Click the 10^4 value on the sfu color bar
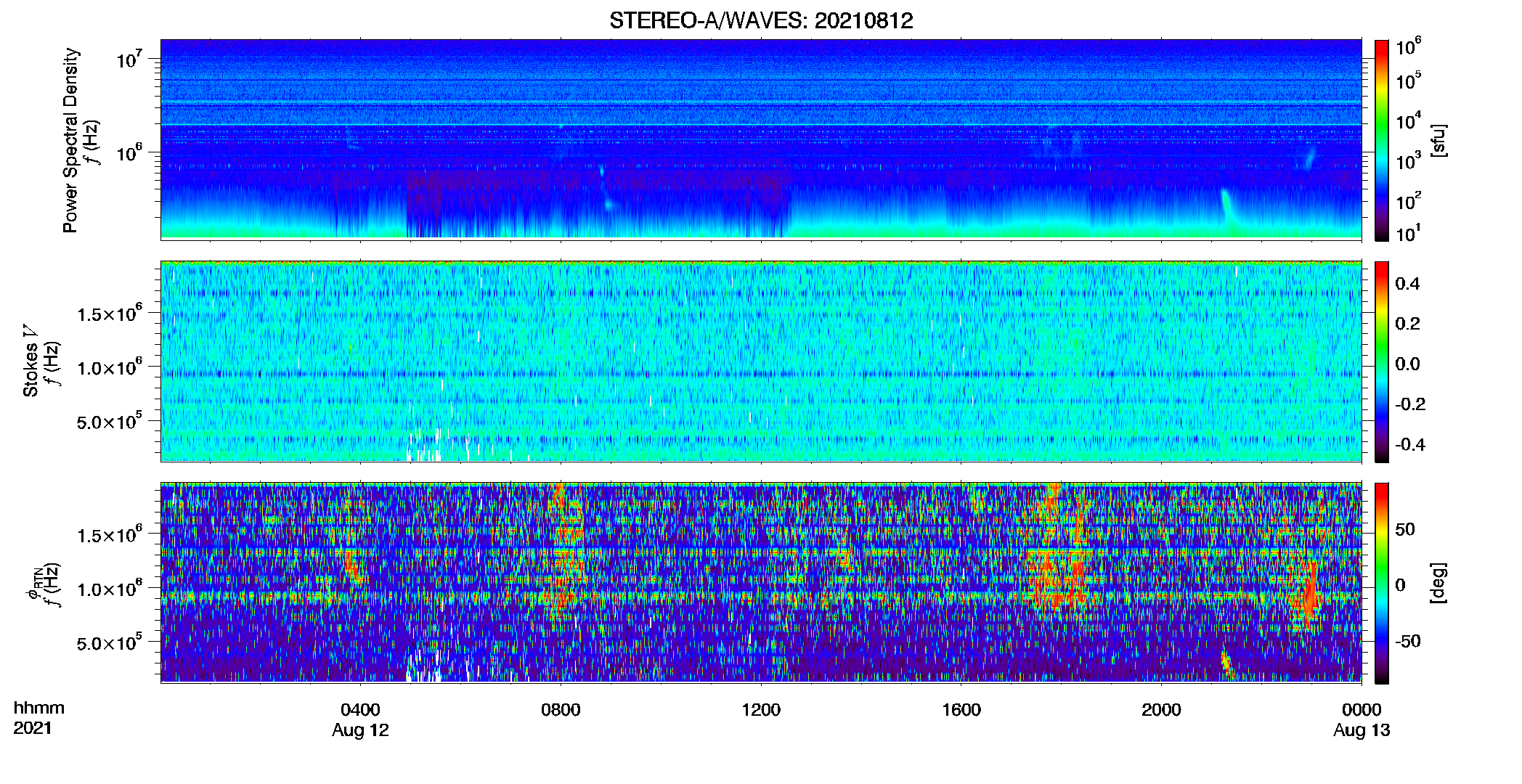This screenshot has height=784, width=1522. 1409,121
